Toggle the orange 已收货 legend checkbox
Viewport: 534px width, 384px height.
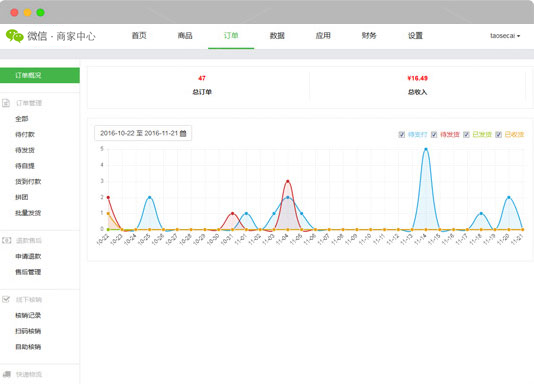tap(498, 134)
